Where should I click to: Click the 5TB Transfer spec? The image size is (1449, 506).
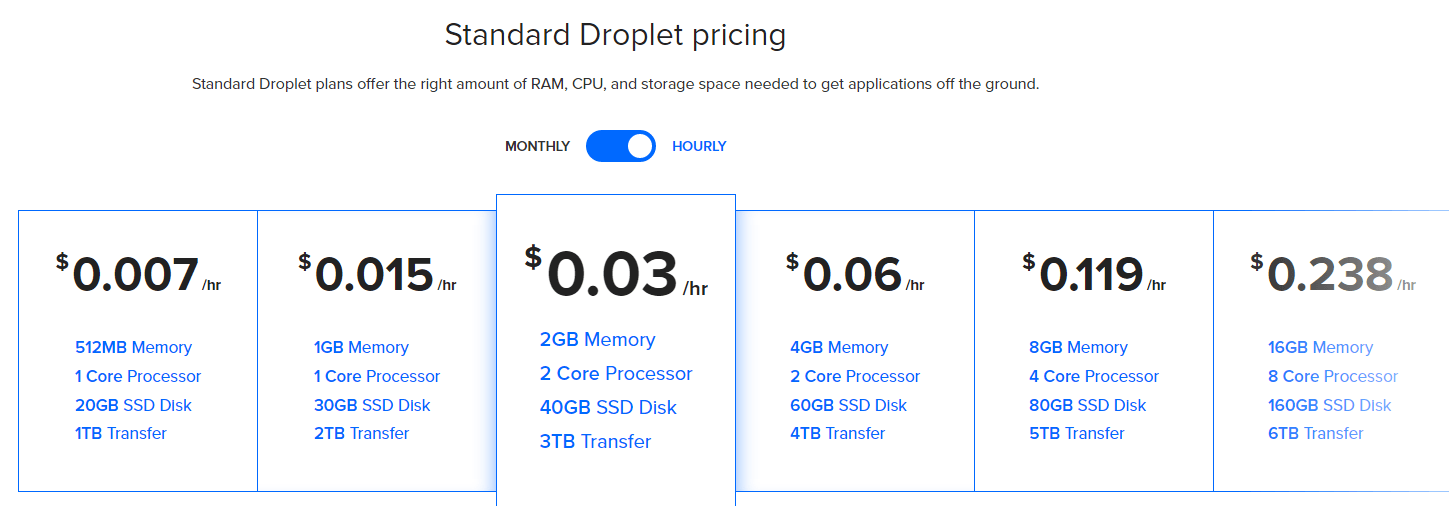tap(1077, 433)
